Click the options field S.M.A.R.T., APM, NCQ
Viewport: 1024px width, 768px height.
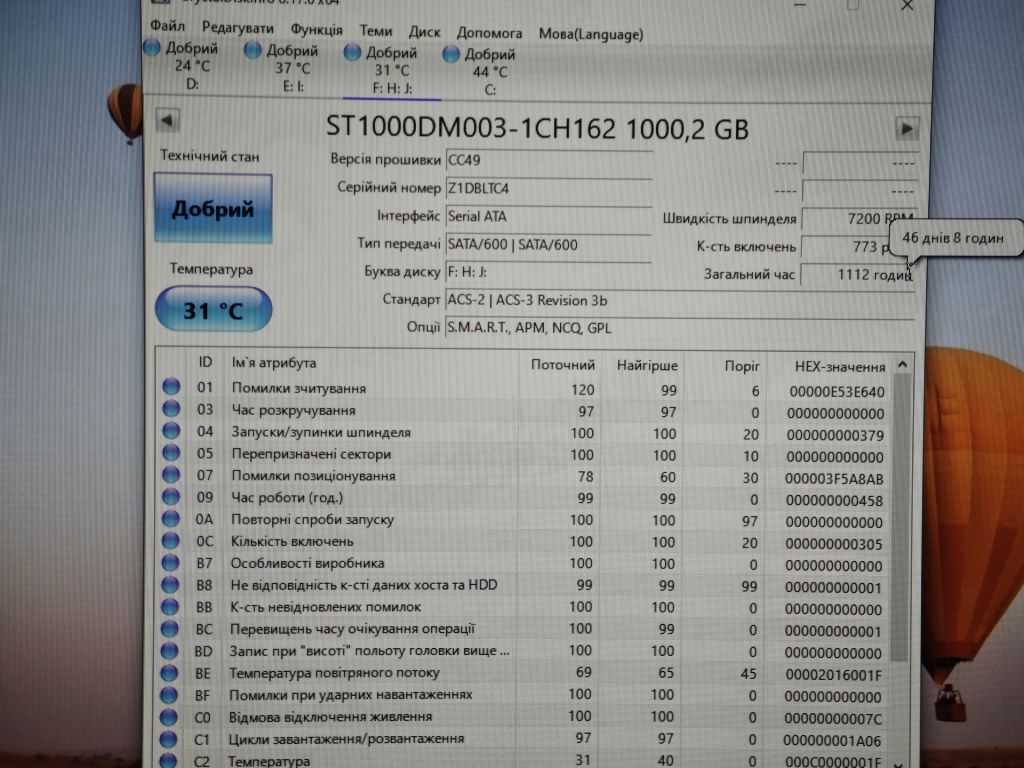coord(679,328)
